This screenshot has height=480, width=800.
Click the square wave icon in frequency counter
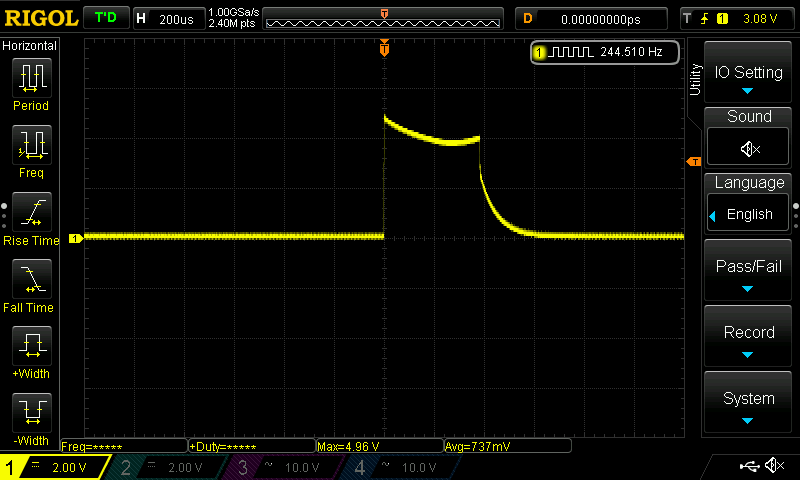[571, 52]
